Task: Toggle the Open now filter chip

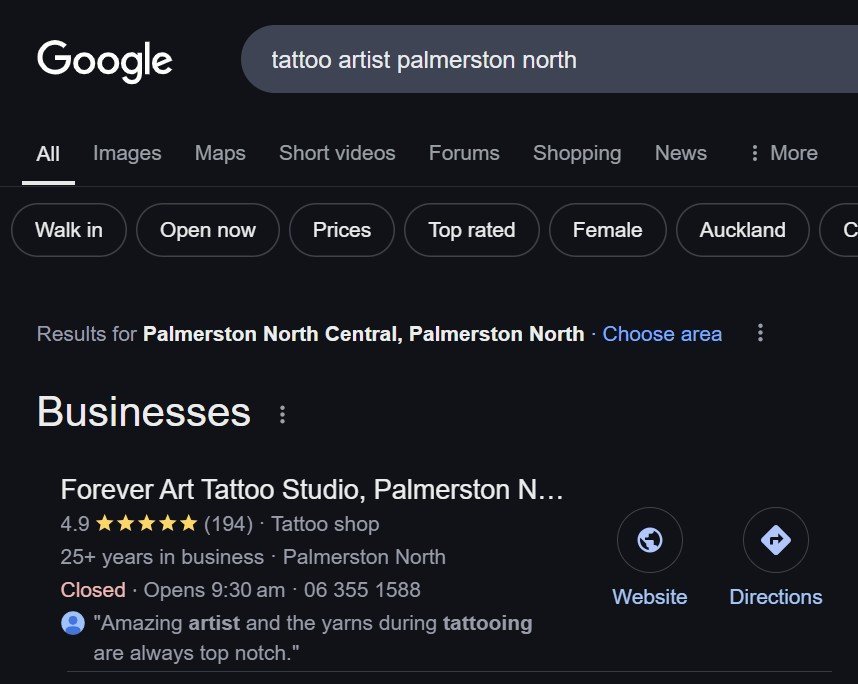Action: coord(208,230)
